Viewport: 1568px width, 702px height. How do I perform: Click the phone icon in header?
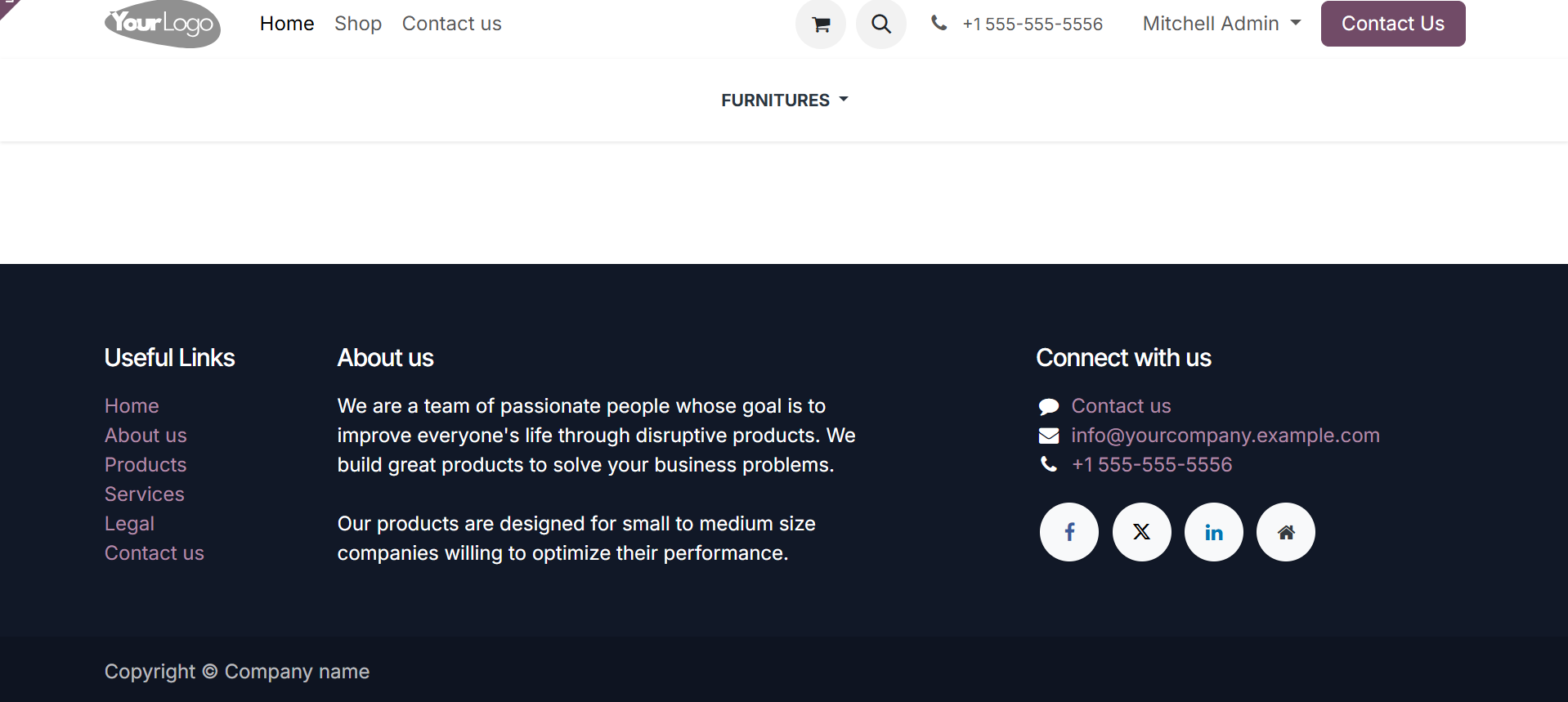click(x=939, y=24)
